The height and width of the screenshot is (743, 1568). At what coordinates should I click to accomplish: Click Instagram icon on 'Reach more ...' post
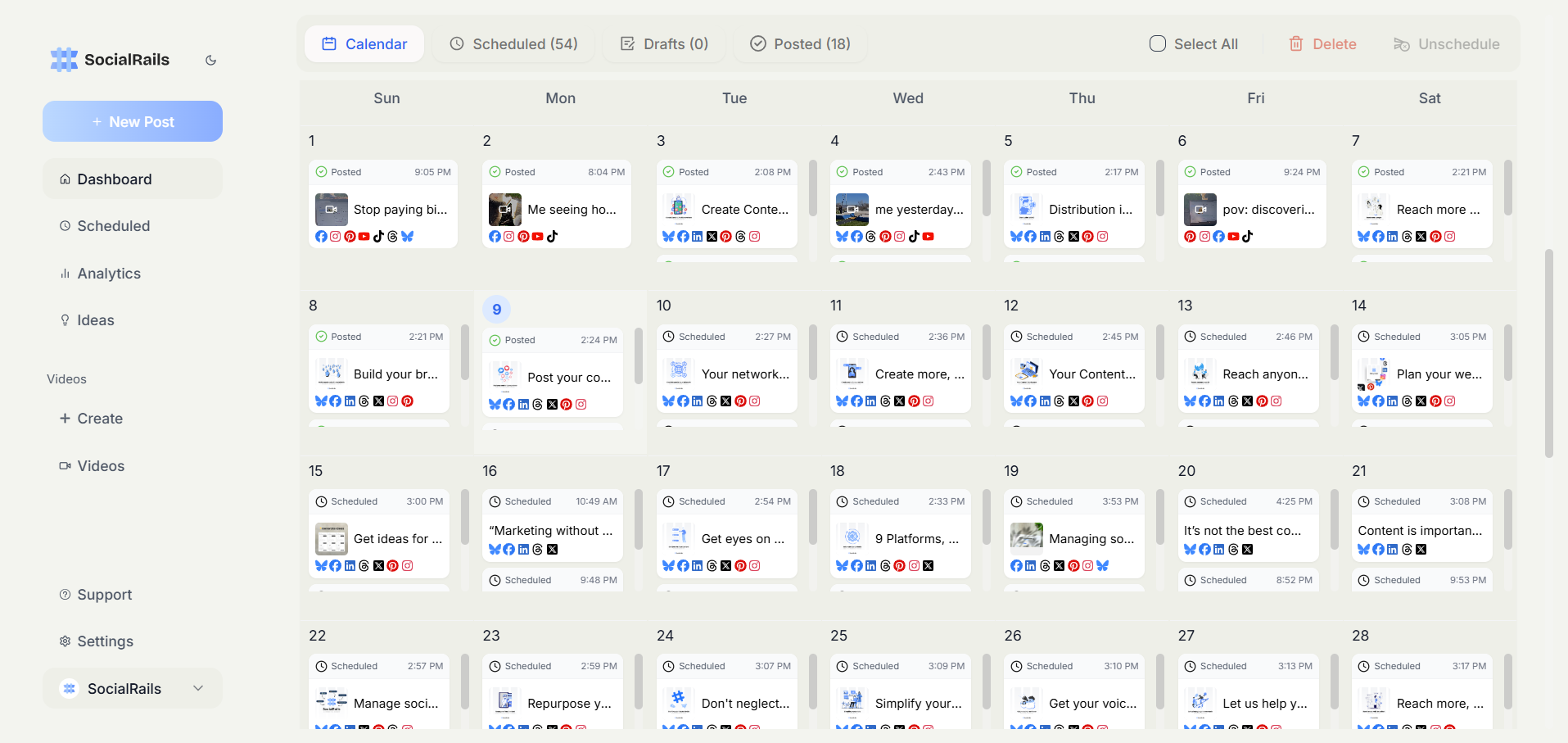1449,236
